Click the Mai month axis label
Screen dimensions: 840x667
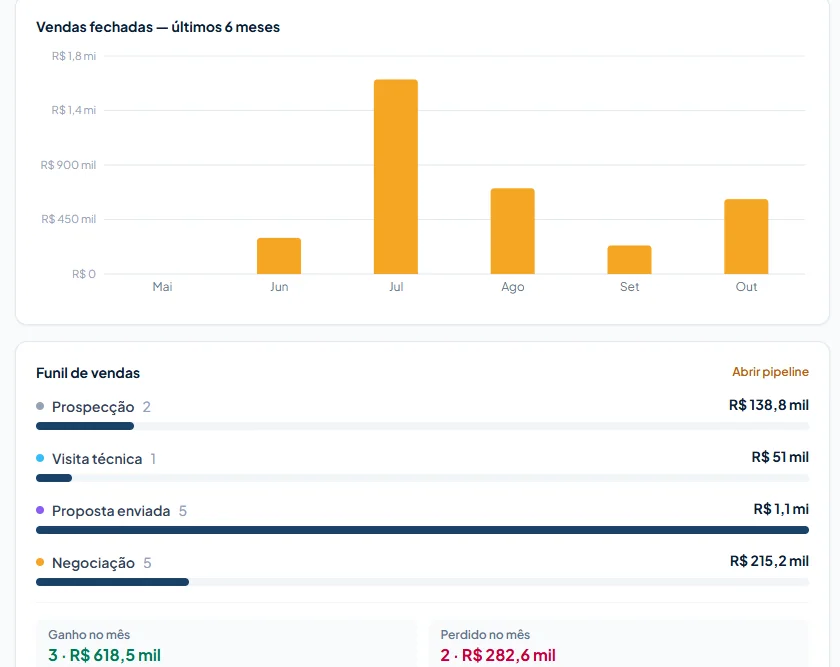pyautogui.click(x=162, y=287)
